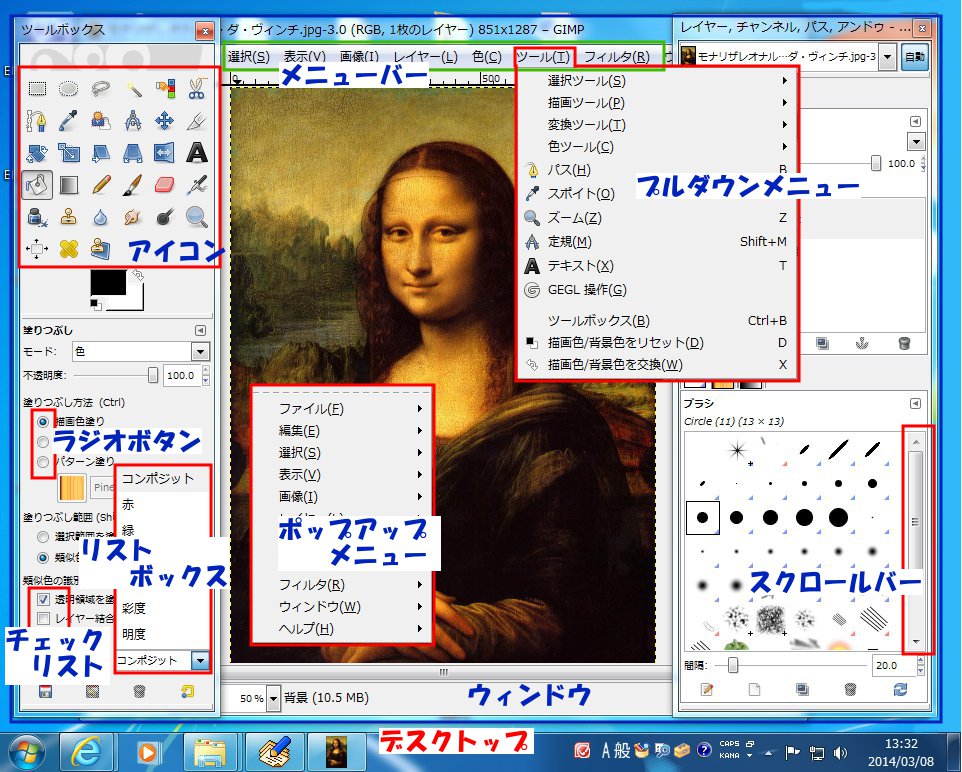
Task: Open the フィルタ(R) menu in menu bar
Action: (617, 57)
